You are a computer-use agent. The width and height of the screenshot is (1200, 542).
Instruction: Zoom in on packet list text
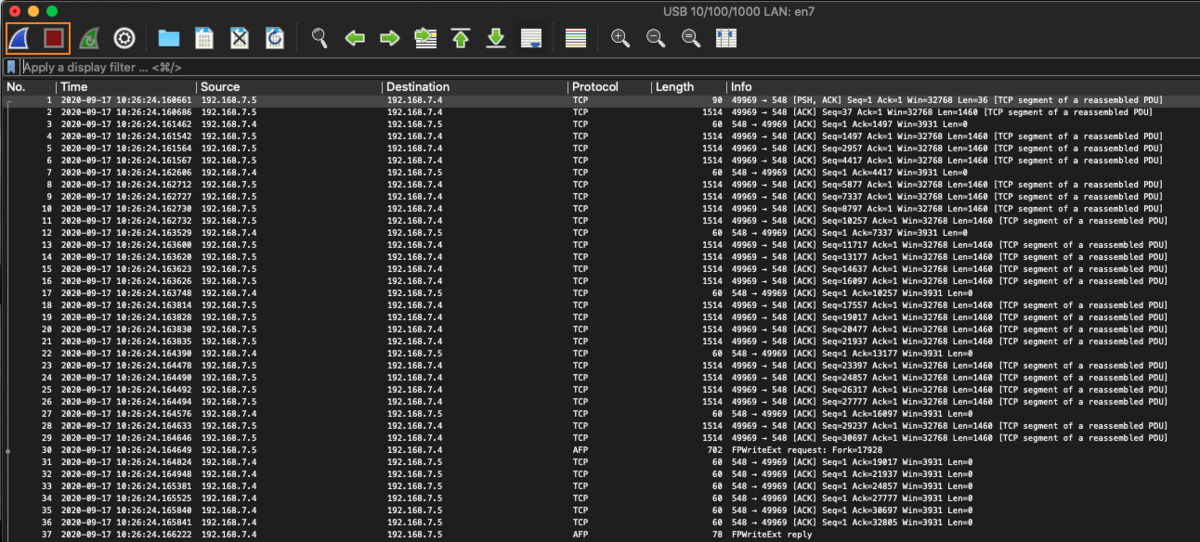pos(620,38)
